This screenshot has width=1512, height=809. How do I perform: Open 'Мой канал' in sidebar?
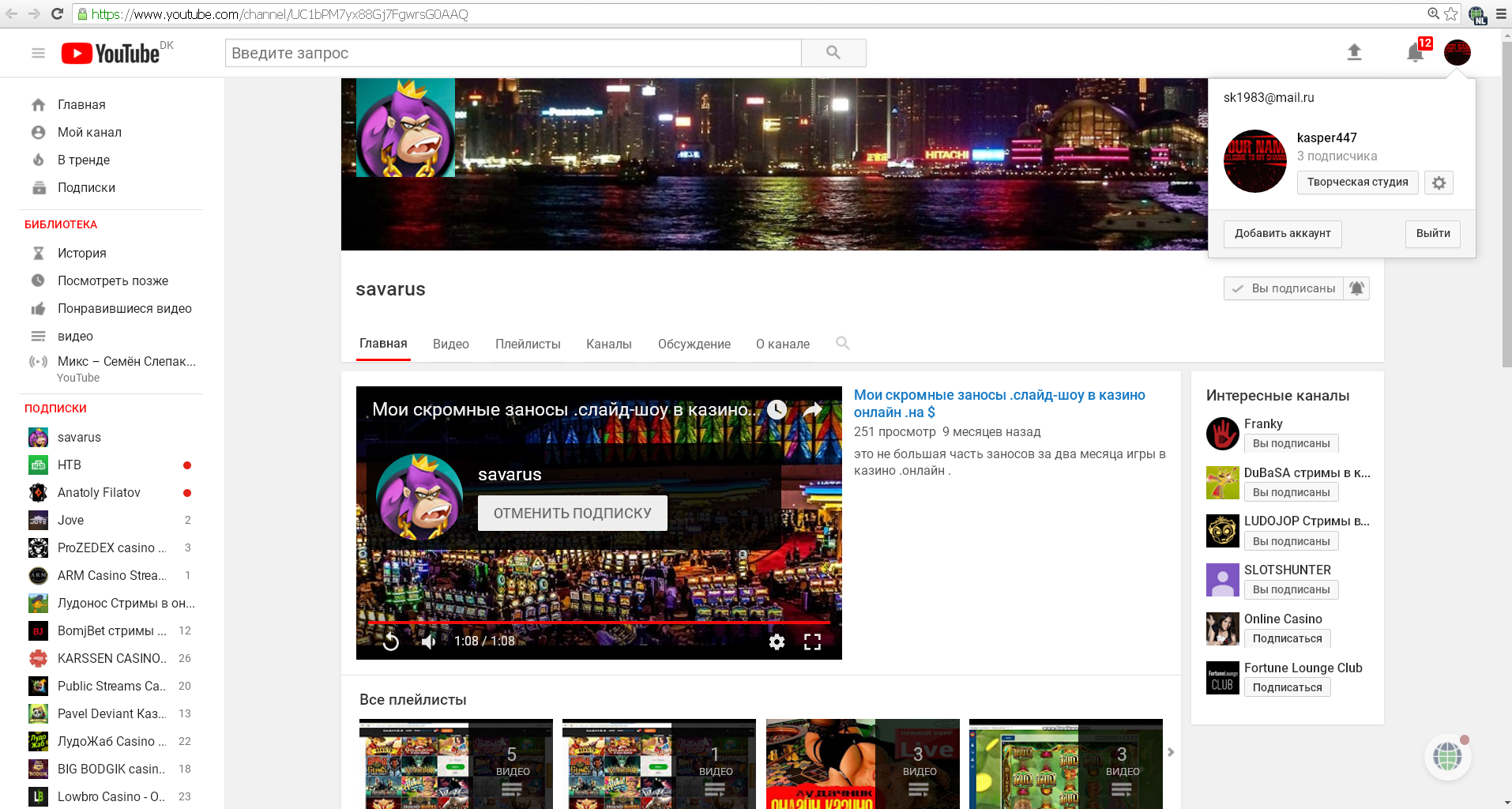click(x=89, y=132)
